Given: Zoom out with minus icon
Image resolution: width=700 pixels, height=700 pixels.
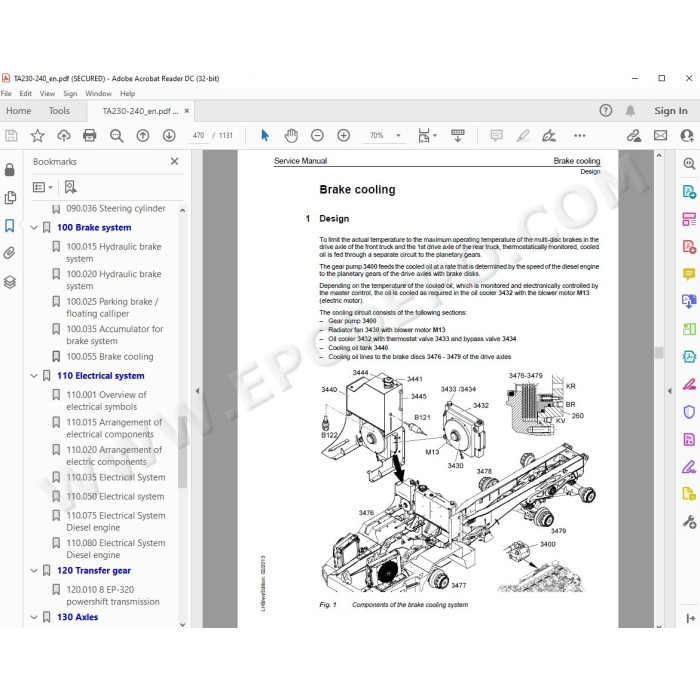Looking at the screenshot, I should tap(317, 135).
